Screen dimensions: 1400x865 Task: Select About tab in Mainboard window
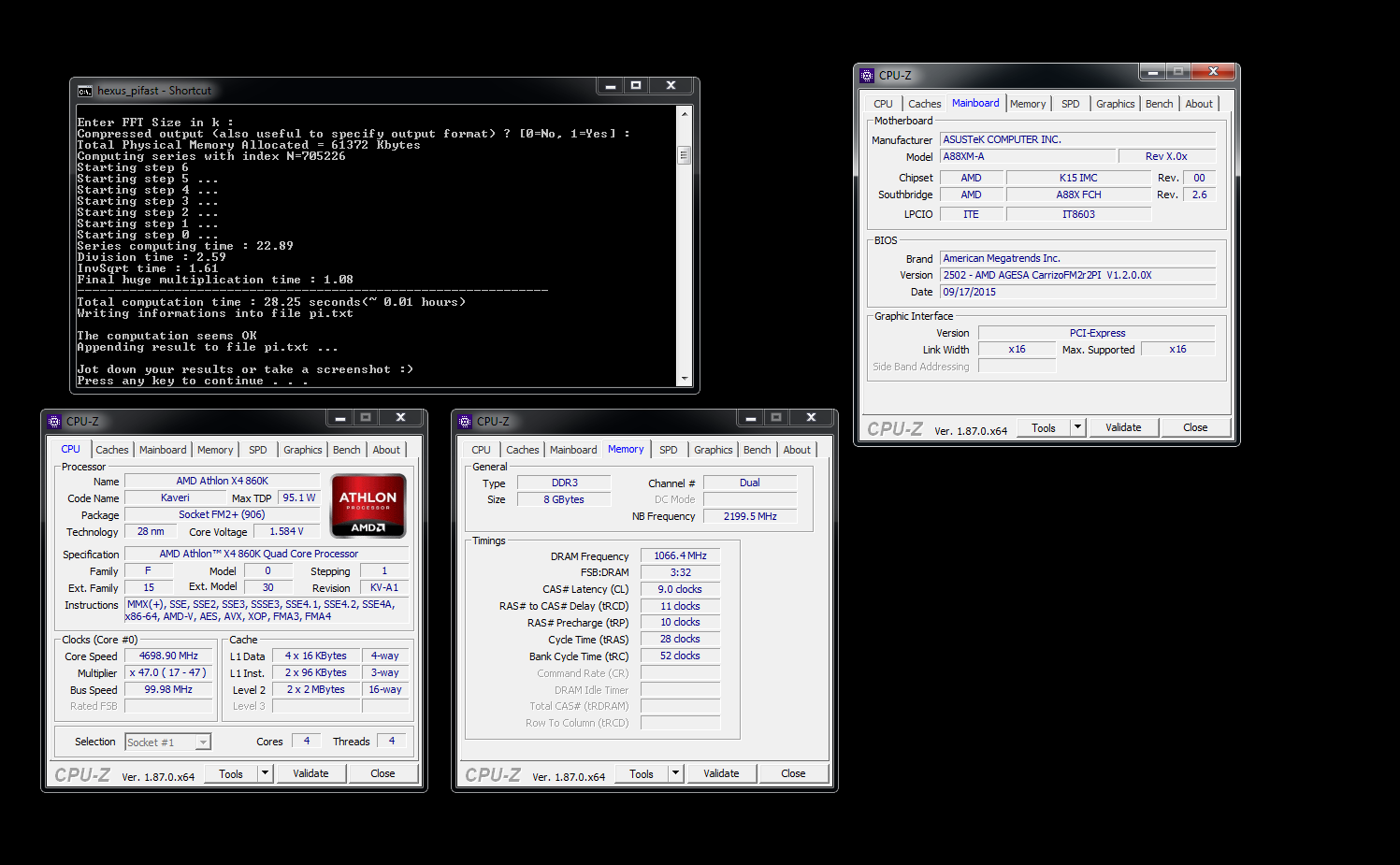tap(1199, 104)
